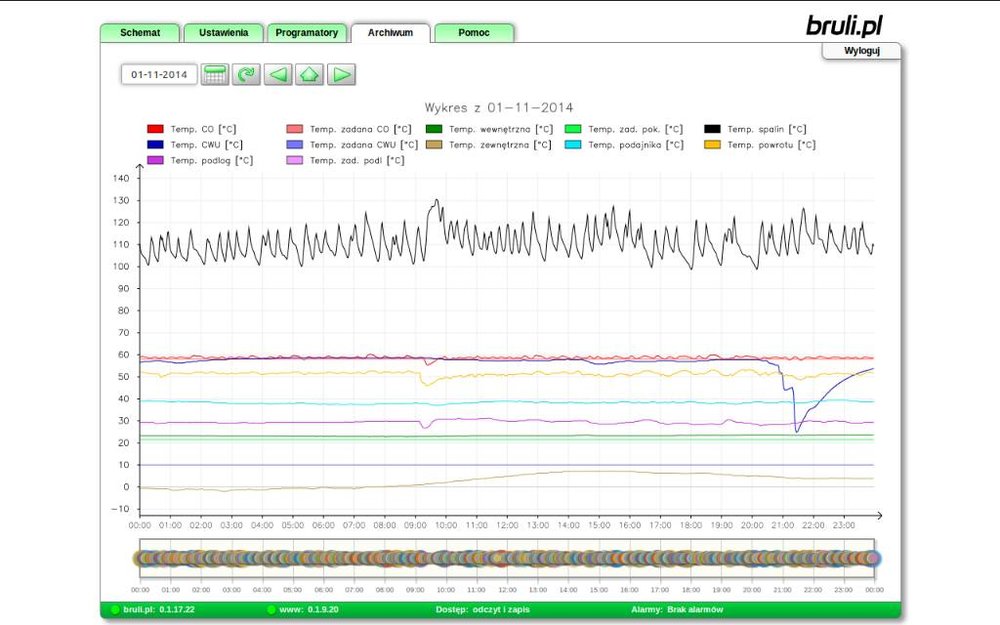Click green status dot next to bruli.pl version
This screenshot has width=1000, height=625.
pos(115,609)
